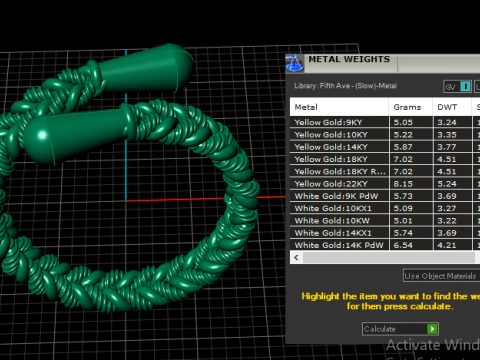Click grams value 5.22
480x360 pixels.
[x=403, y=135]
